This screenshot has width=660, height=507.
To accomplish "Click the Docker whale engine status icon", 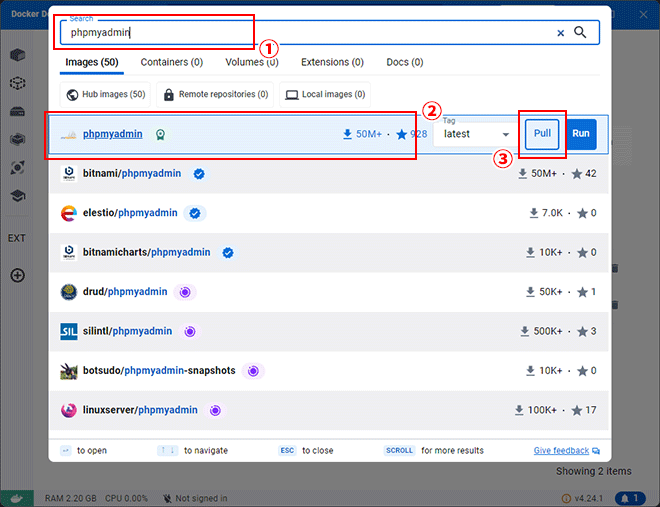I will click(x=17, y=499).
